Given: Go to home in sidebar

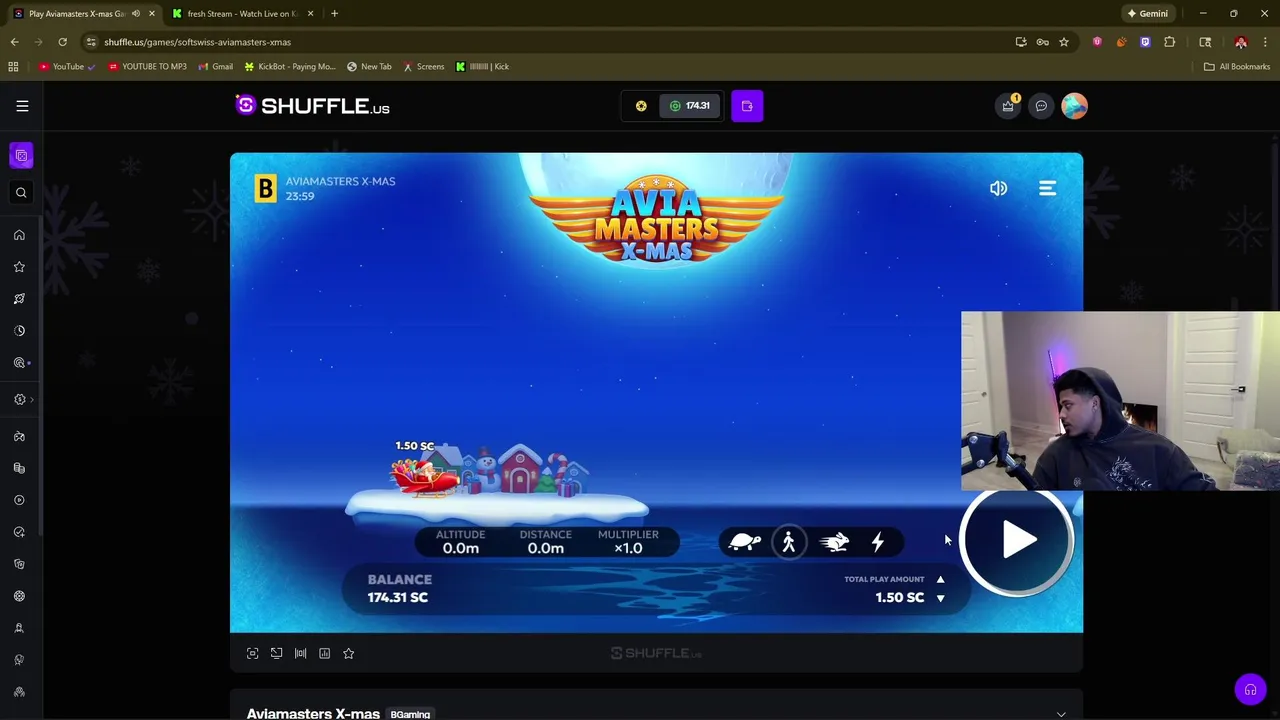Looking at the screenshot, I should tap(19, 235).
